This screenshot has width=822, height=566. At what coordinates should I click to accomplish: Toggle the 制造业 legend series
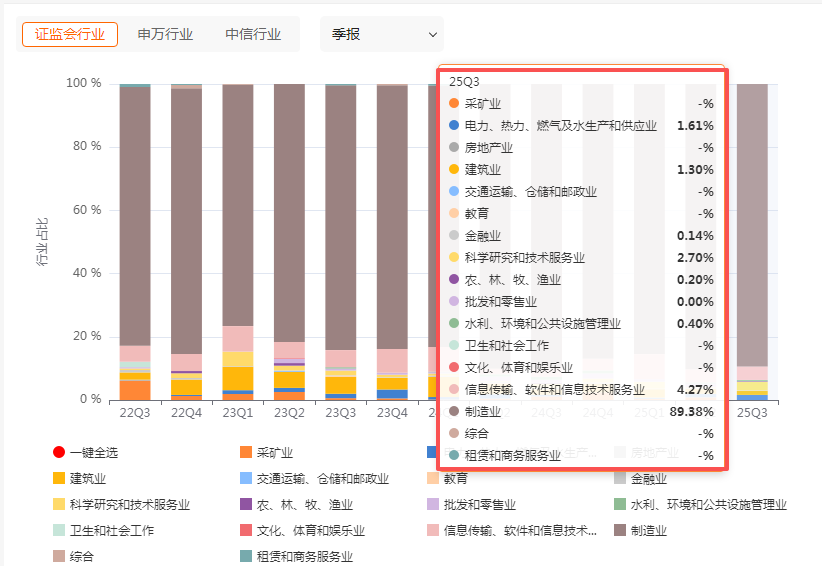pyautogui.click(x=641, y=530)
